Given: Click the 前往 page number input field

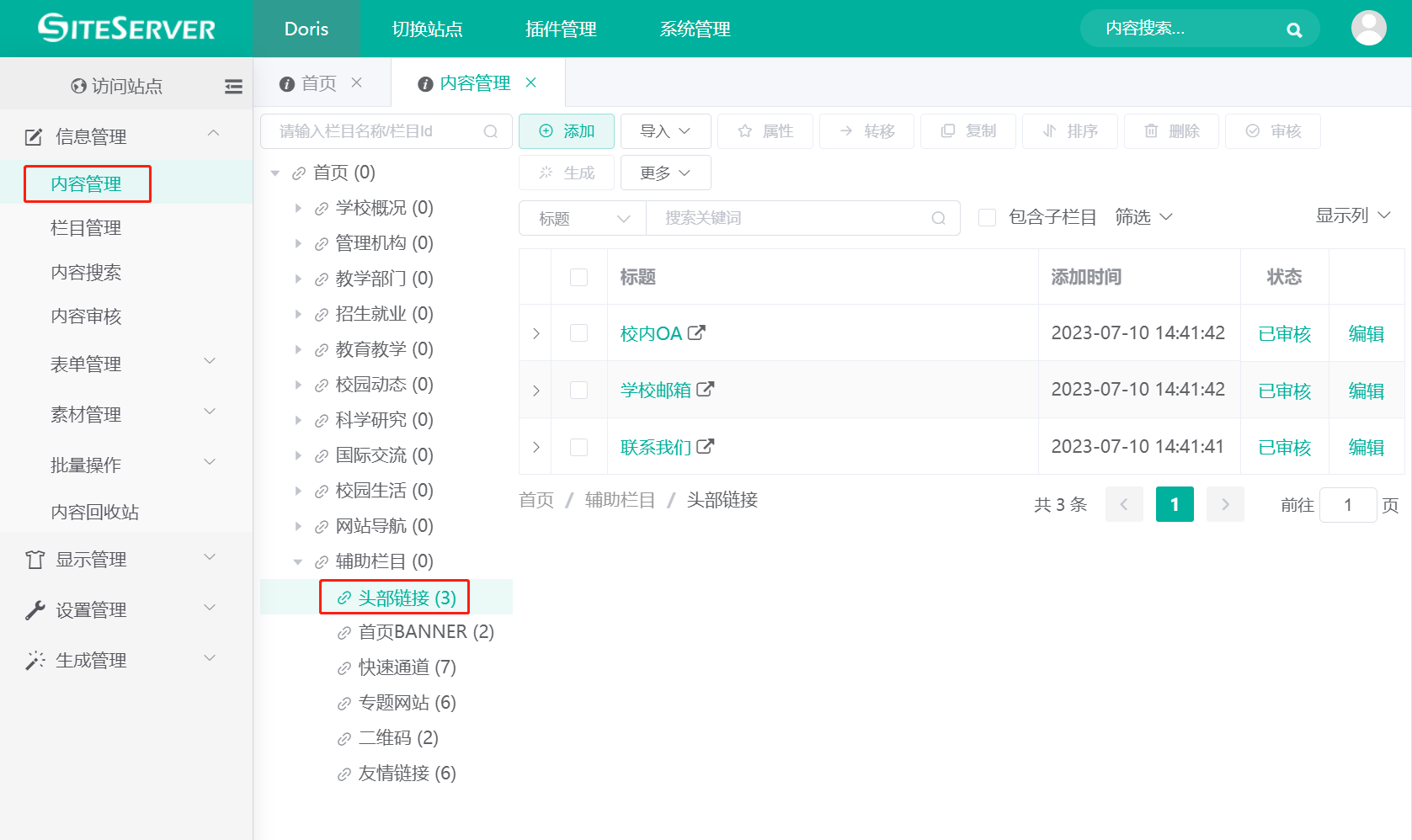Looking at the screenshot, I should click(1348, 504).
